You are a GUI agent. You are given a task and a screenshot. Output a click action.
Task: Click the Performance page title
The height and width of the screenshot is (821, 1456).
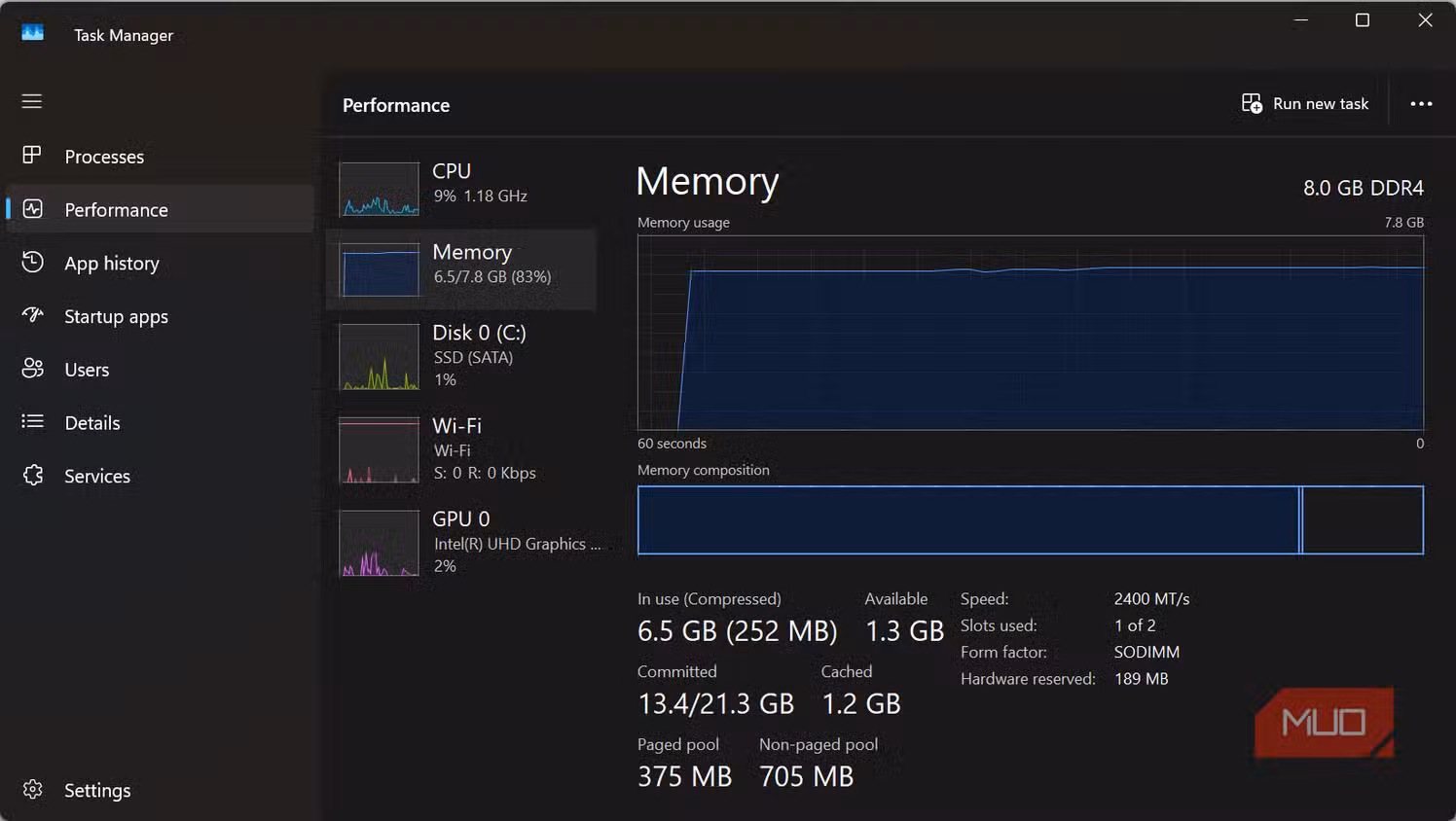pos(396,105)
